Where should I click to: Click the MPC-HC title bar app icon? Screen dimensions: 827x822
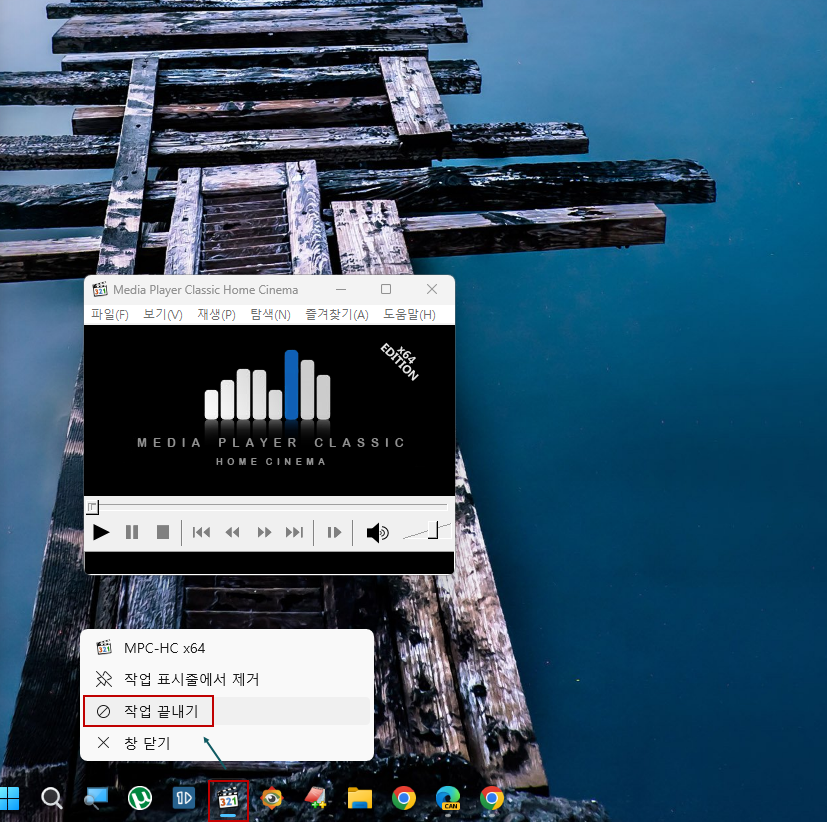point(100,289)
